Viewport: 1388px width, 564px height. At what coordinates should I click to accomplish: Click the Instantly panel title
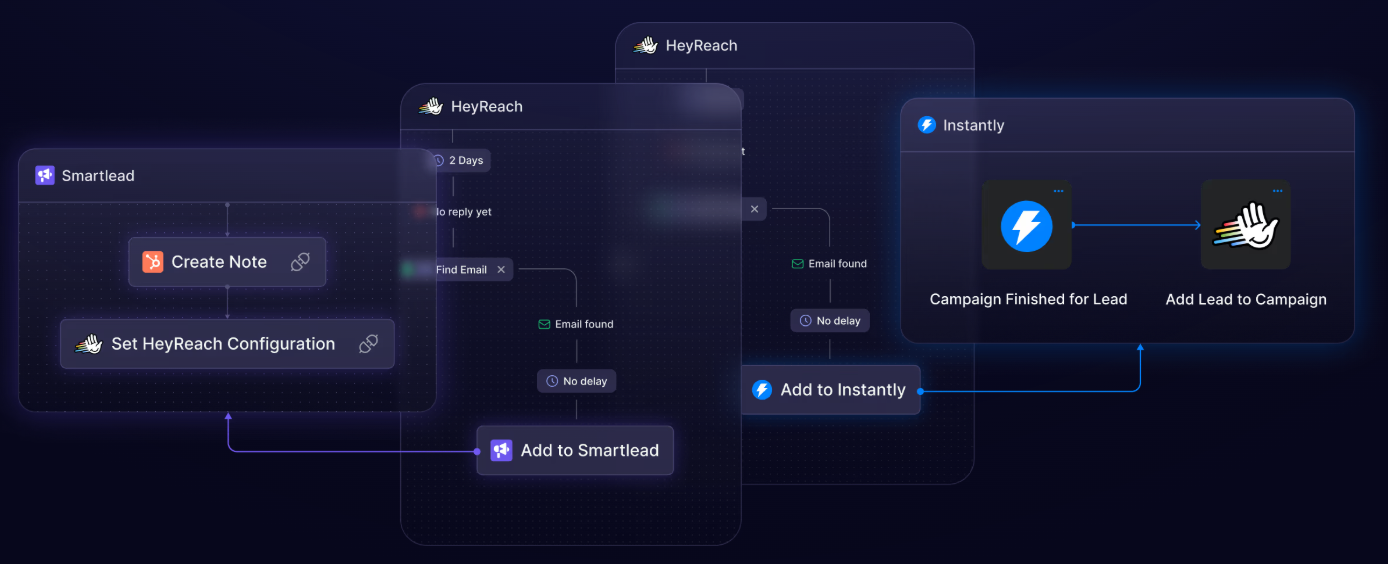pos(974,125)
